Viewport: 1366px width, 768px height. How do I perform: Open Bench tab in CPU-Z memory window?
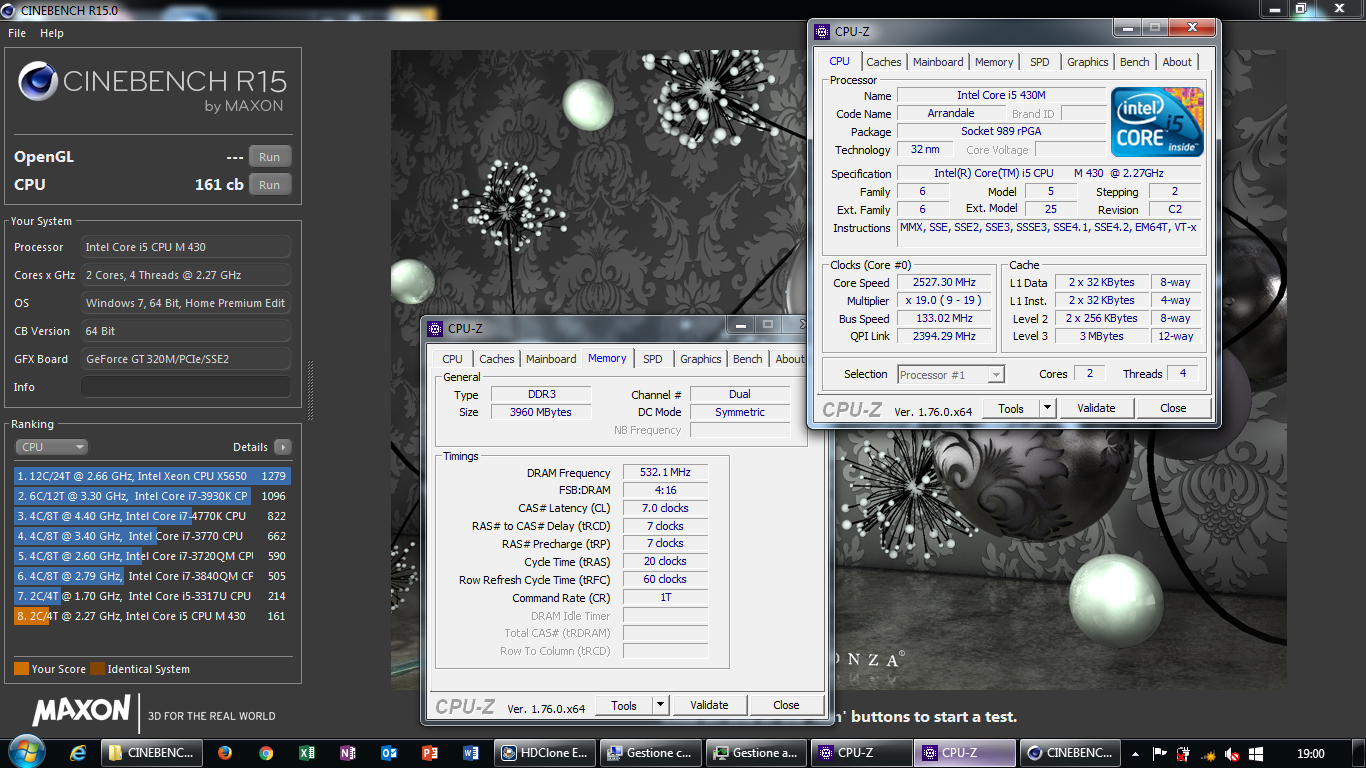pos(747,359)
